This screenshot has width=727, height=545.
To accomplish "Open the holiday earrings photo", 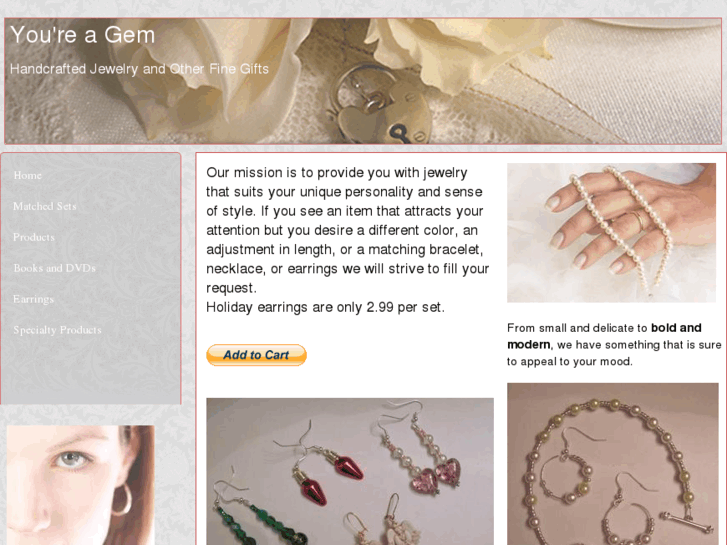I will tap(350, 471).
